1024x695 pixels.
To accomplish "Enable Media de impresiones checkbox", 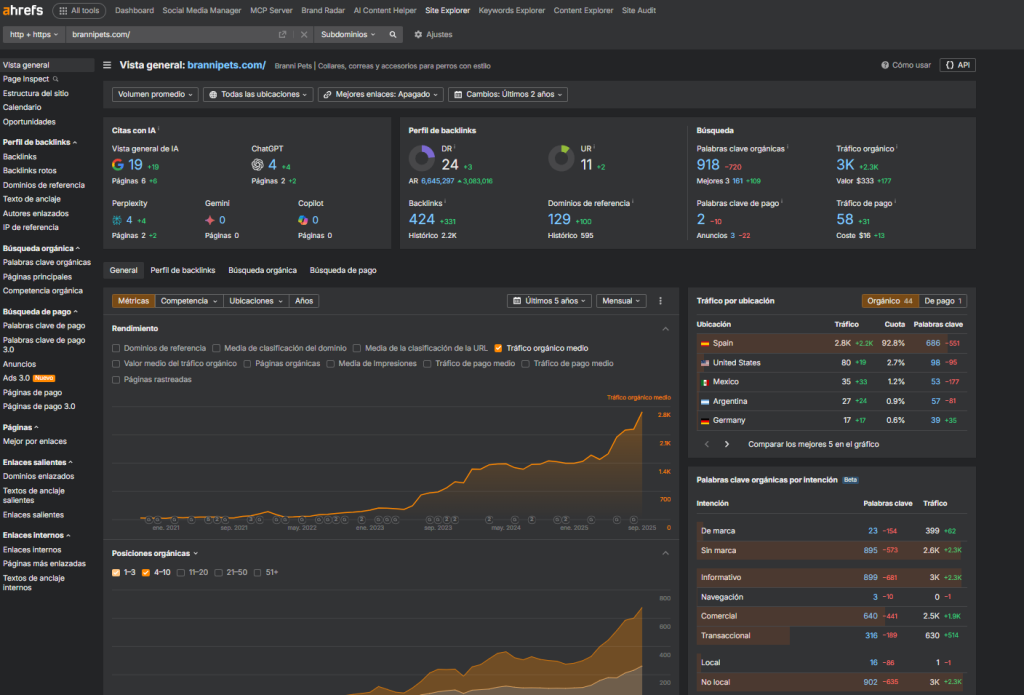I will [x=330, y=364].
